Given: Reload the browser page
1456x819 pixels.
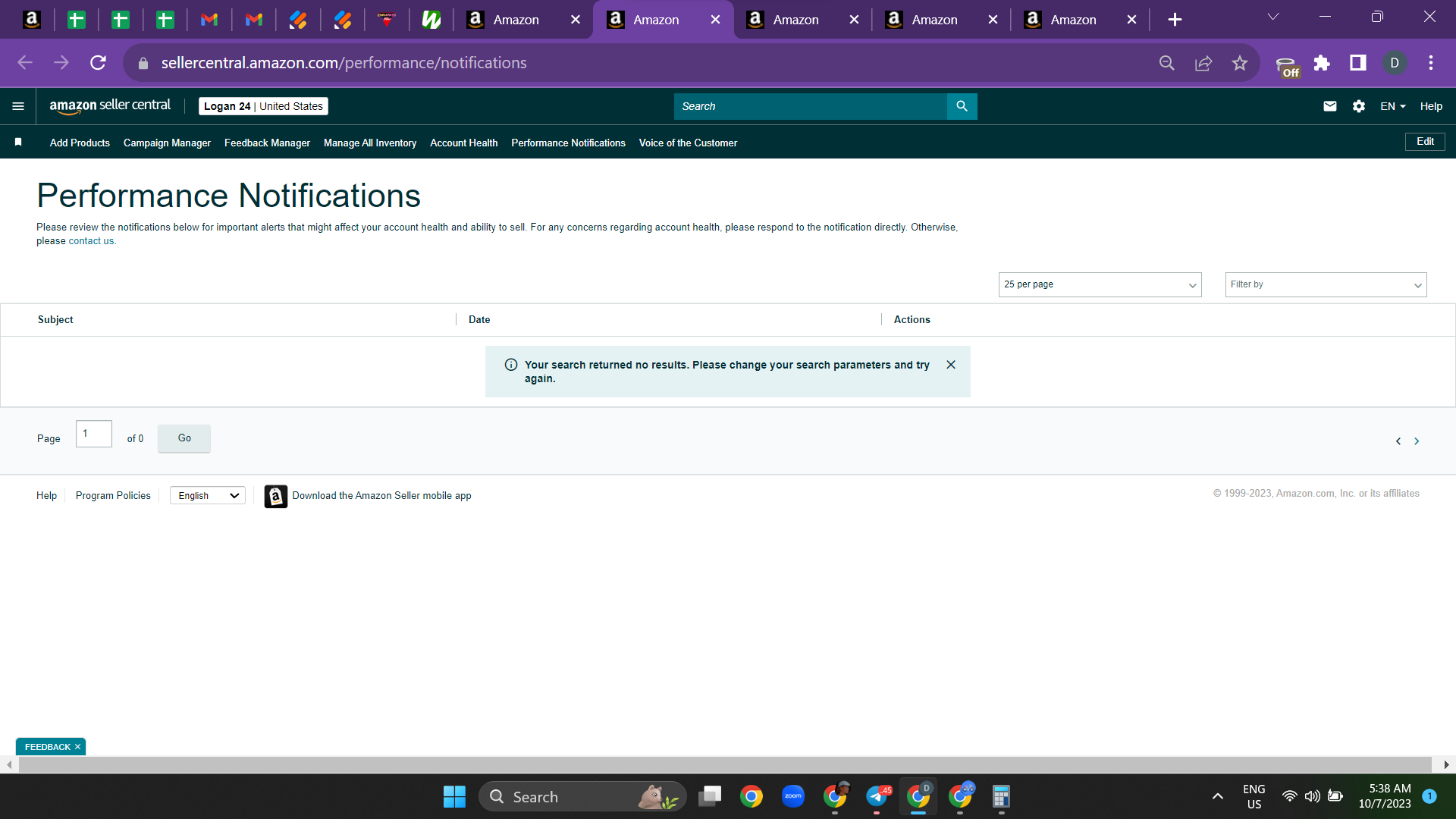Looking at the screenshot, I should tap(98, 63).
